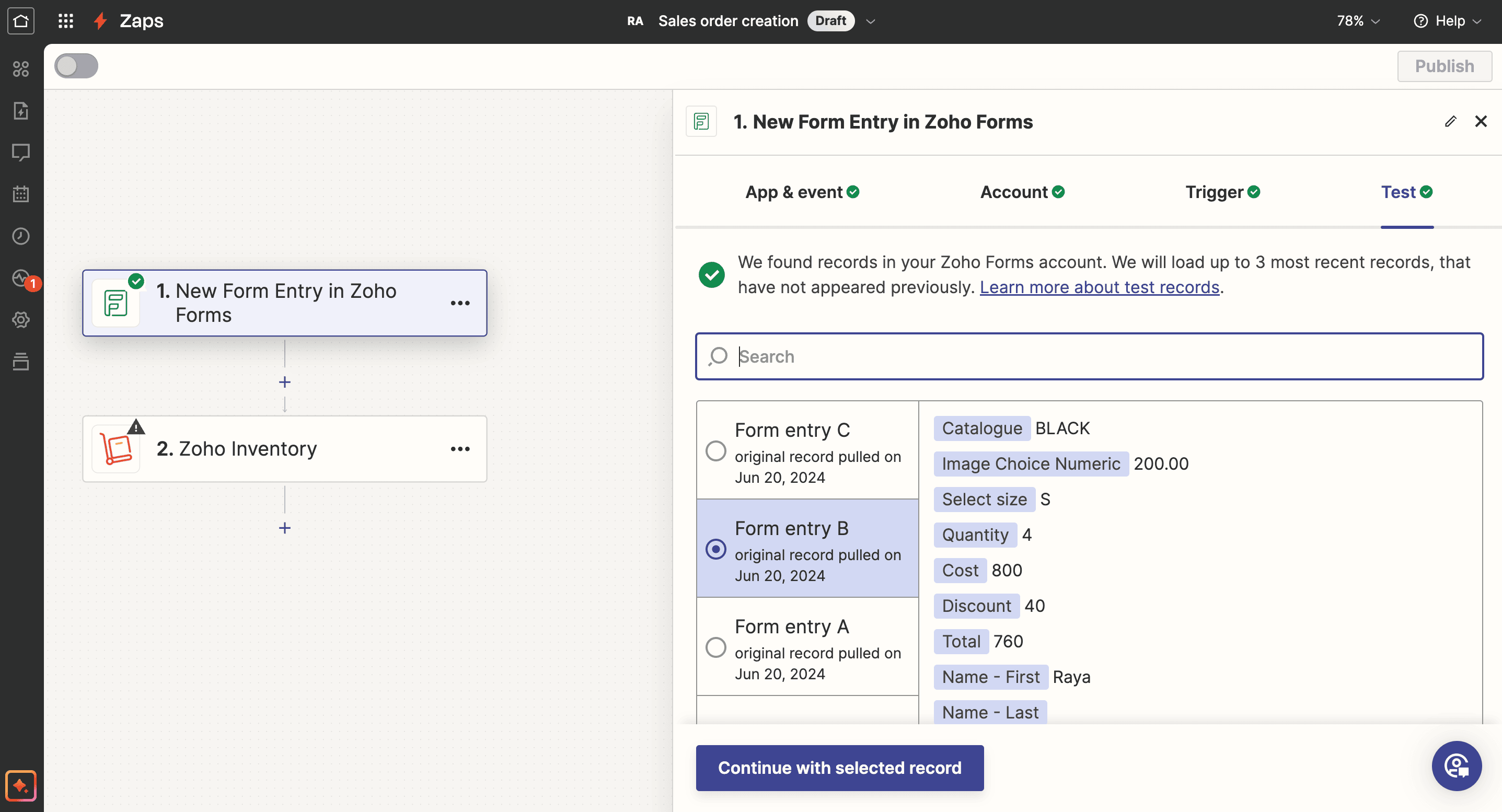Open the apps grid launcher
Viewport: 1502px width, 812px height.
coord(66,21)
